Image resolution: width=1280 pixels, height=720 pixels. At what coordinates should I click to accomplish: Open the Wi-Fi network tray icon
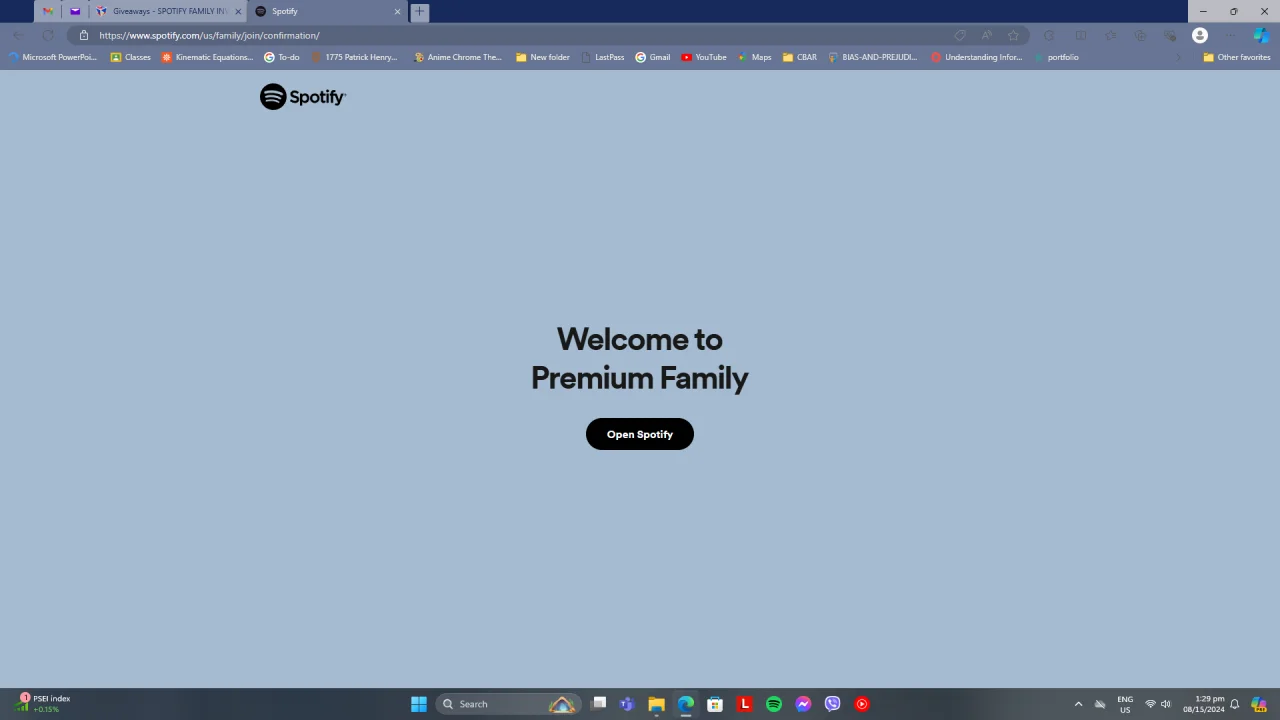(1150, 704)
